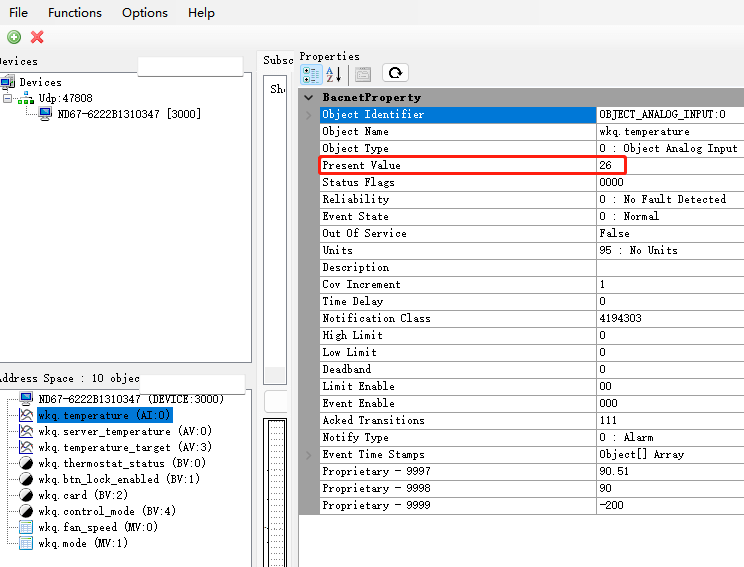744x567 pixels.
Task: Click the Status Flags property row
Action: coord(531,183)
